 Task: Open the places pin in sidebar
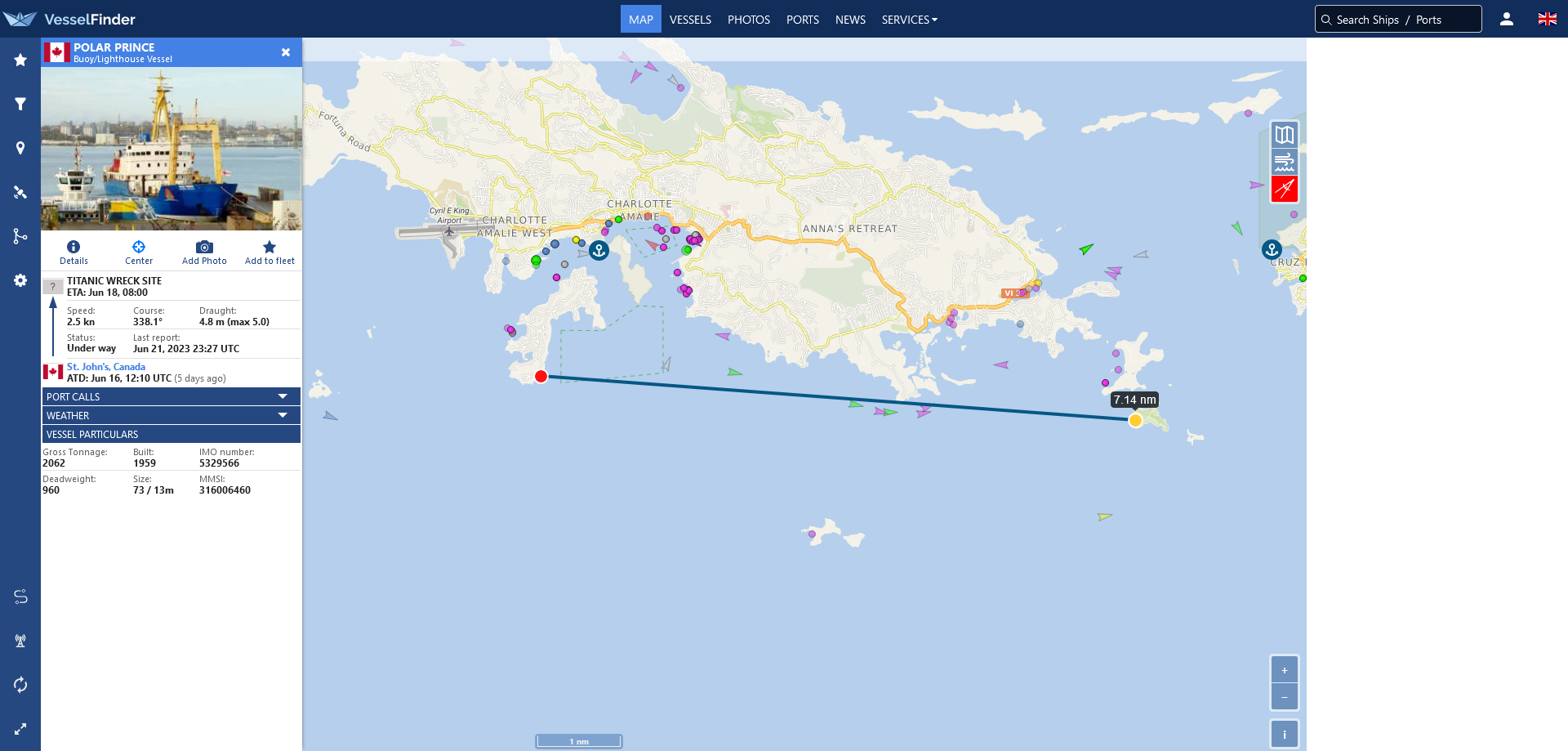point(20,148)
